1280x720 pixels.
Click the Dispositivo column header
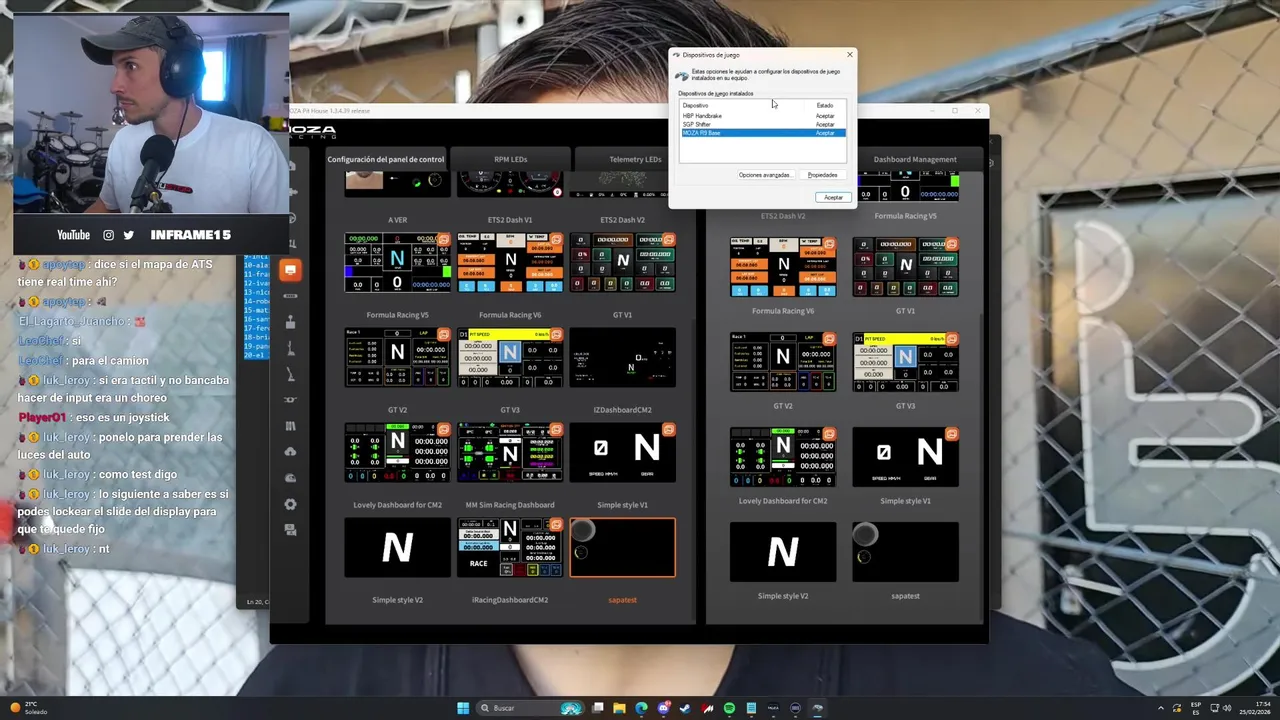click(x=745, y=105)
